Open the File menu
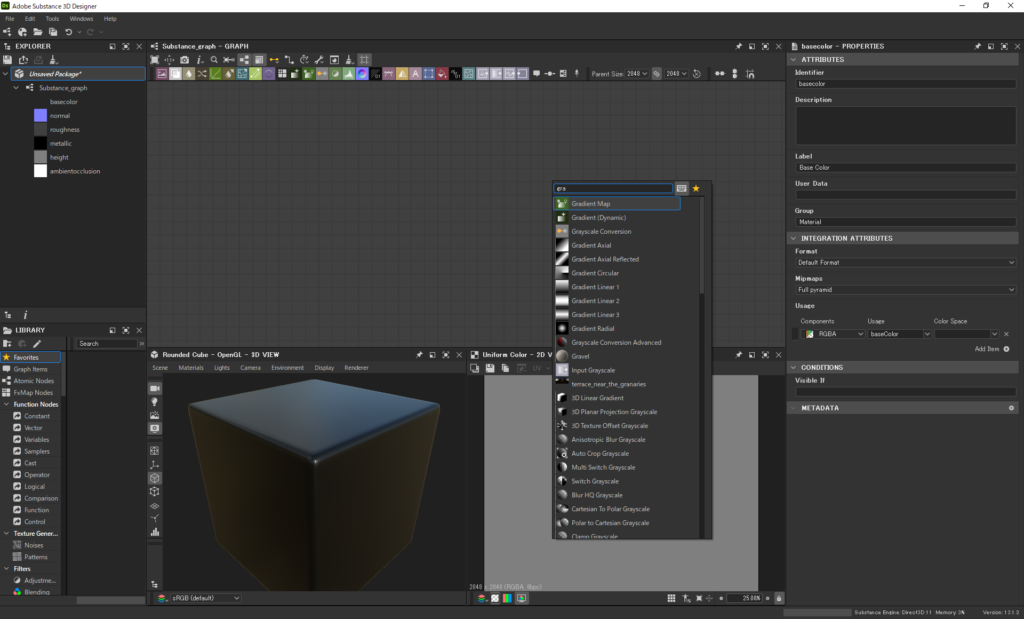This screenshot has width=1024, height=619. pyautogui.click(x=10, y=19)
